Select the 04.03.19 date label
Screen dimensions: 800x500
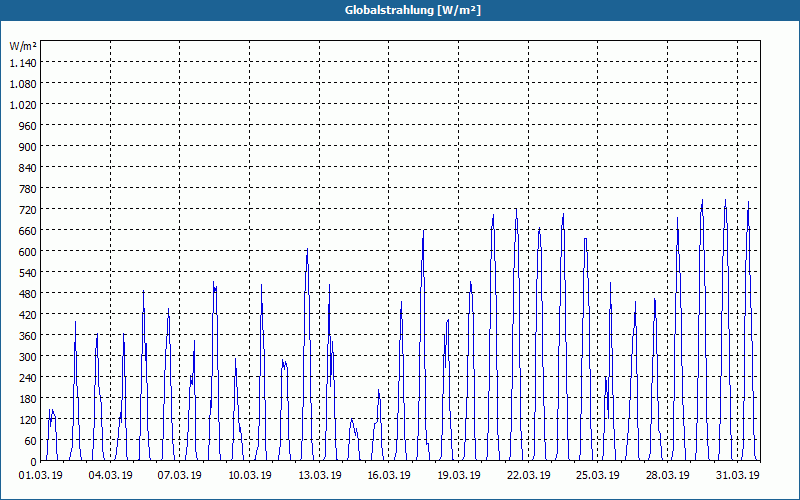tap(110, 476)
